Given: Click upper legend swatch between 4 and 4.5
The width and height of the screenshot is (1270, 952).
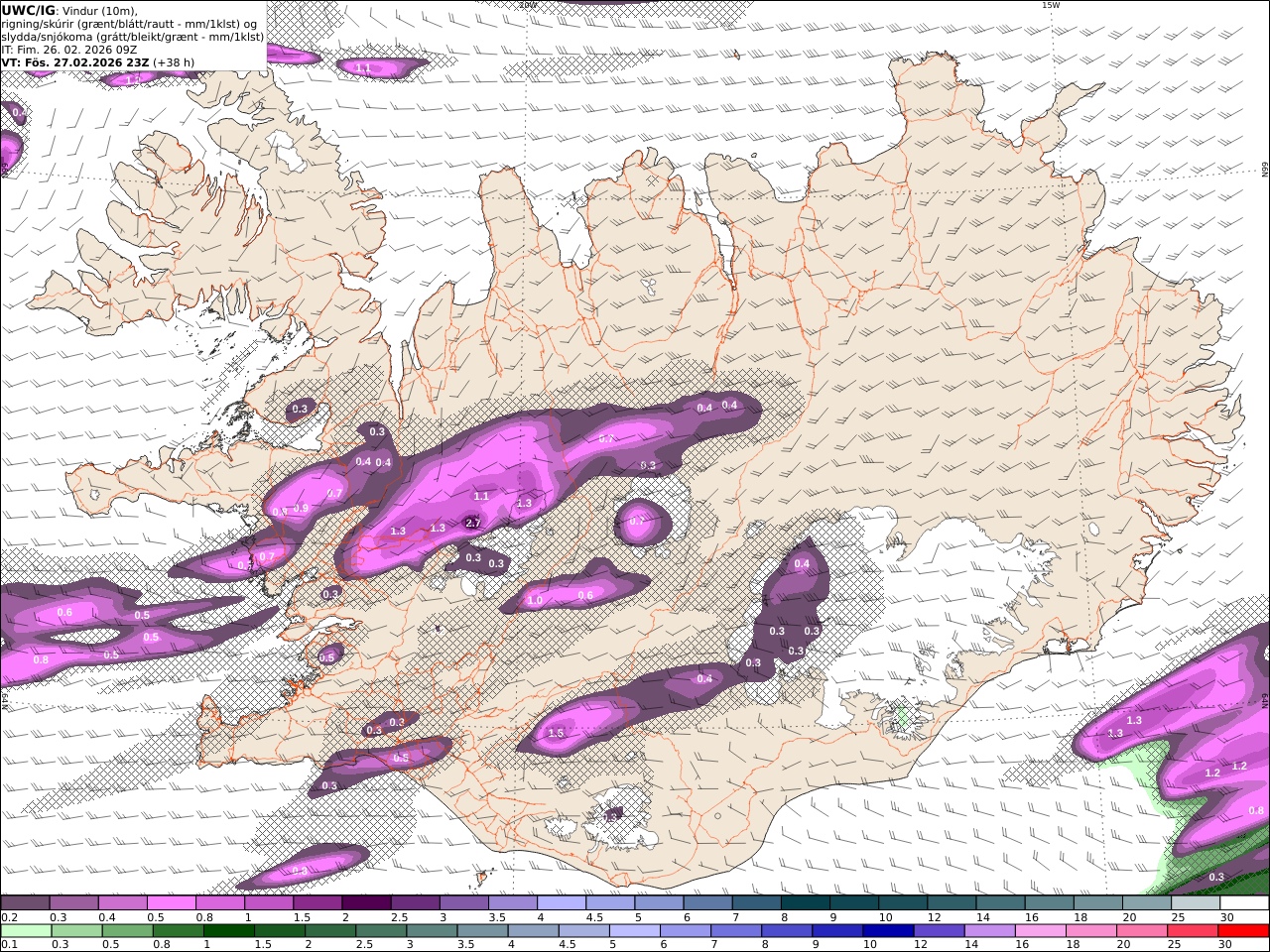Looking at the screenshot, I should 562,903.
